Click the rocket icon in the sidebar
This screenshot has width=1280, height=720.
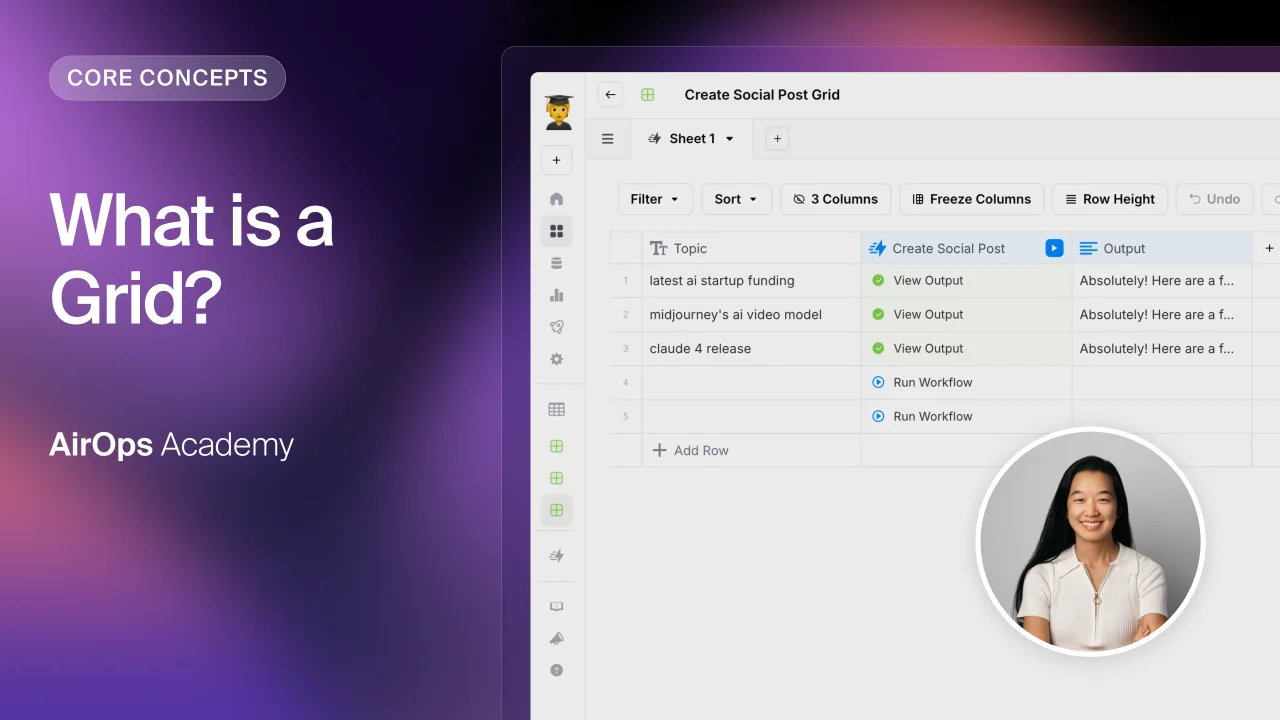pyautogui.click(x=557, y=327)
